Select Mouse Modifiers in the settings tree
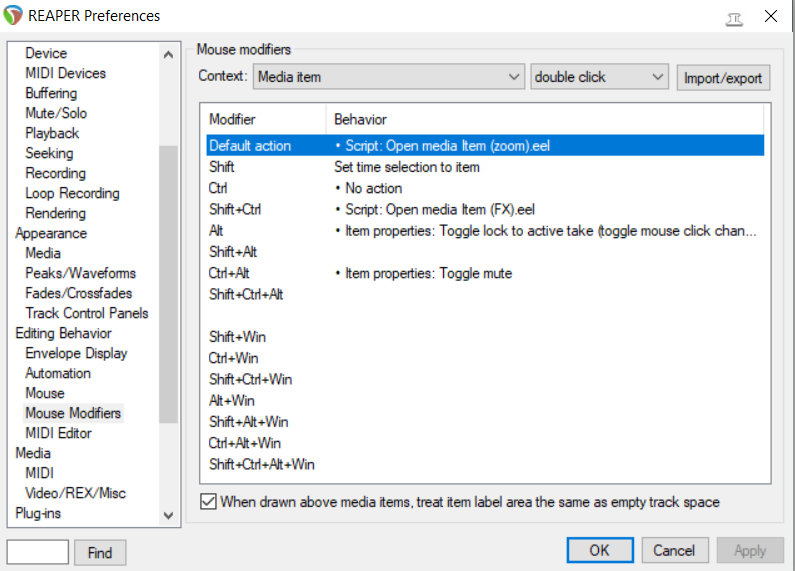 (73, 413)
